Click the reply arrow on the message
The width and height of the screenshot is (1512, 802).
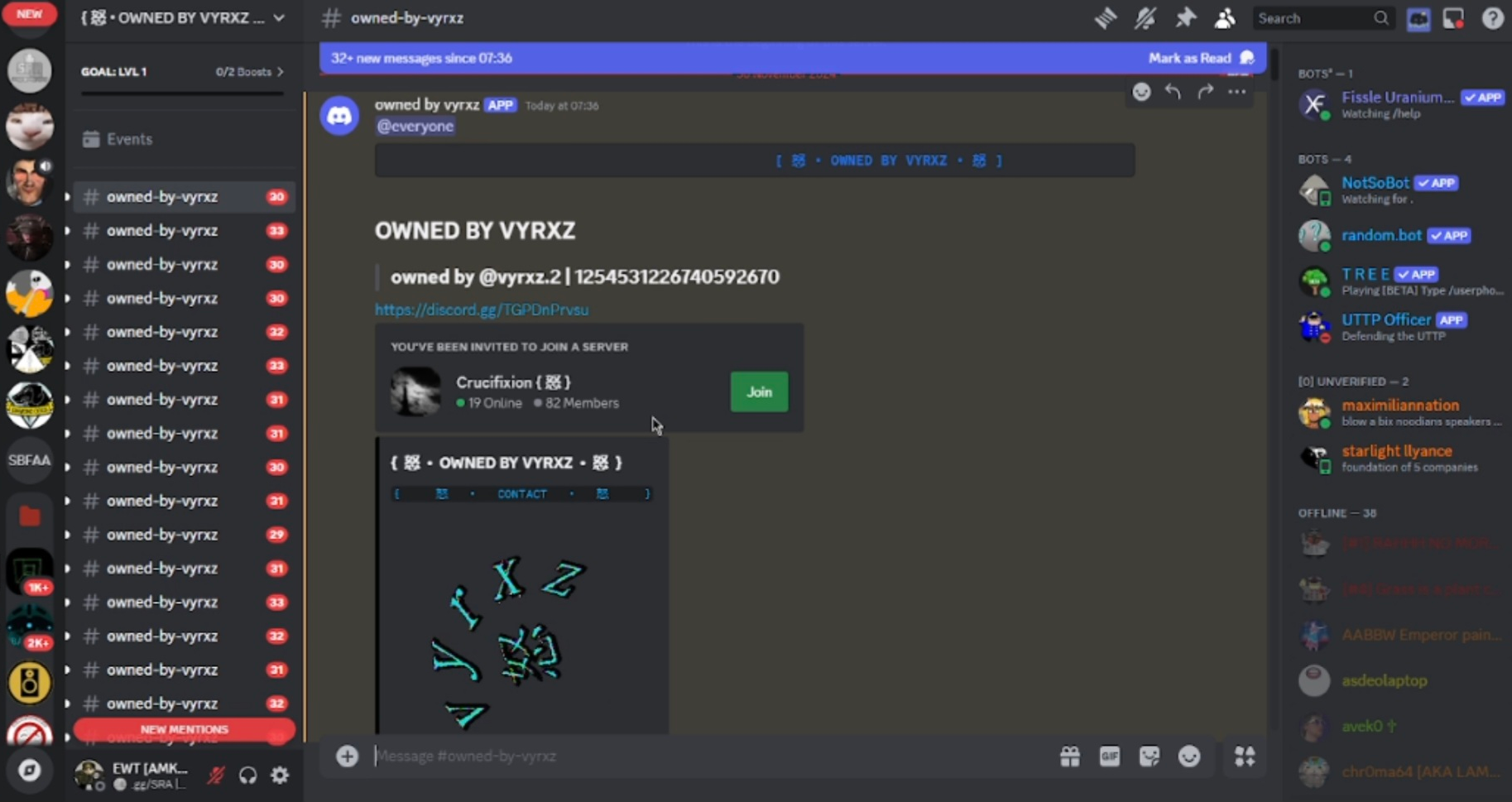tap(1173, 92)
